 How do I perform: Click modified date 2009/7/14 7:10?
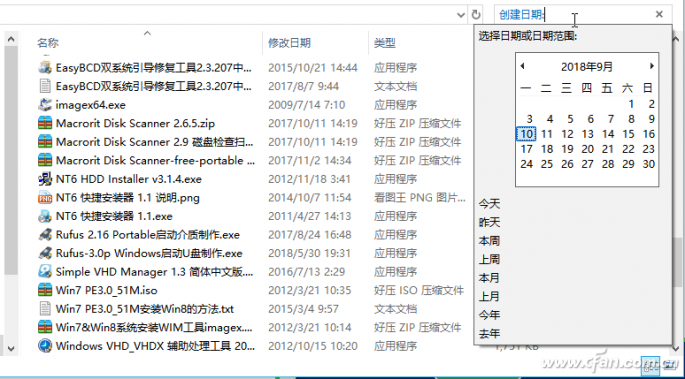(307, 105)
